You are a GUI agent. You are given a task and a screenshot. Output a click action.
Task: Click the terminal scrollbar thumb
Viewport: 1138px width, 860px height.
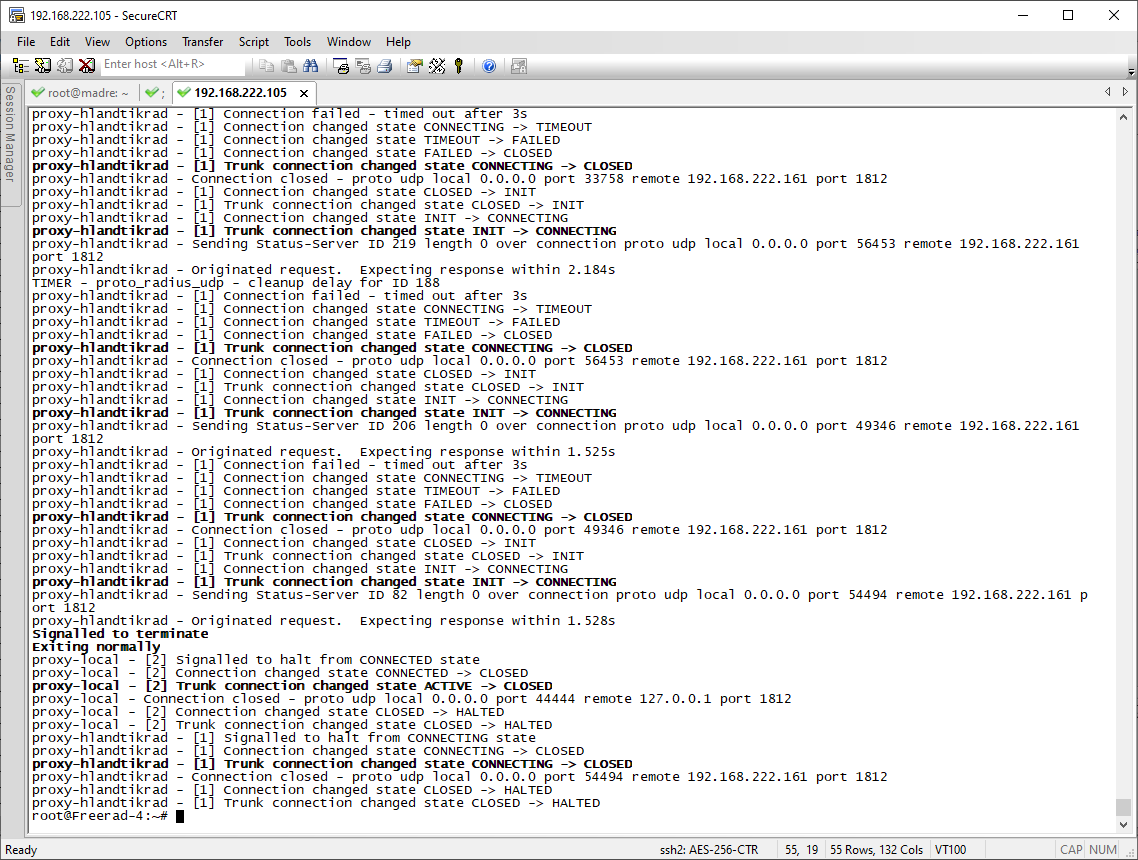tap(1123, 807)
